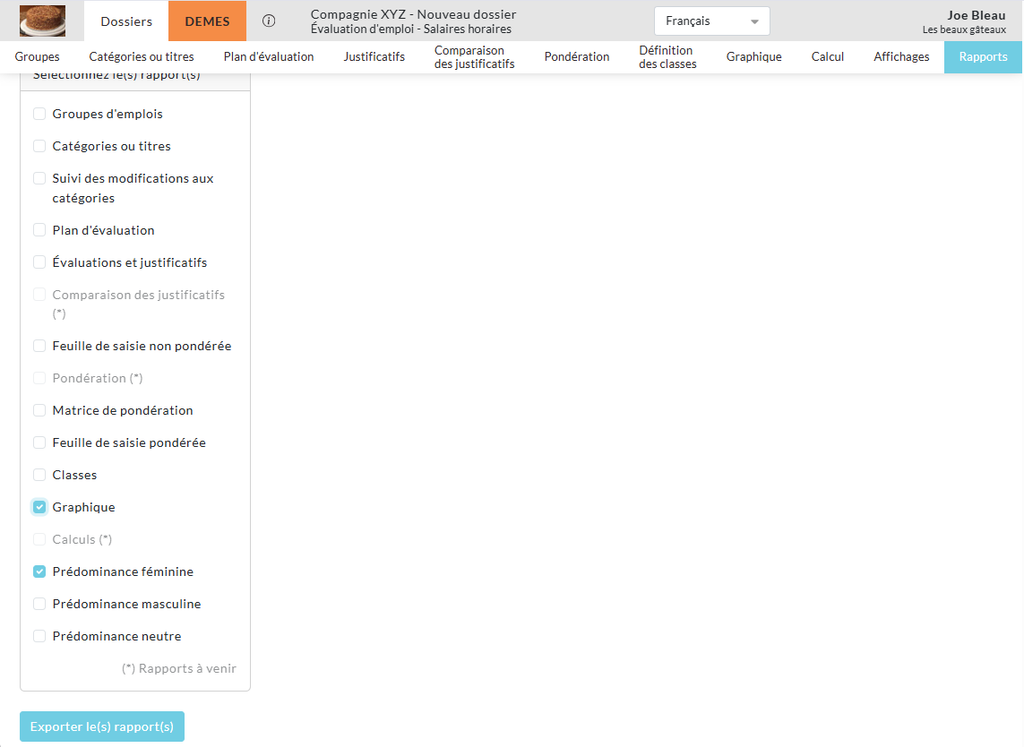Uncheck the Prédominance féminine checkbox
The image size is (1024, 747).
(40, 571)
